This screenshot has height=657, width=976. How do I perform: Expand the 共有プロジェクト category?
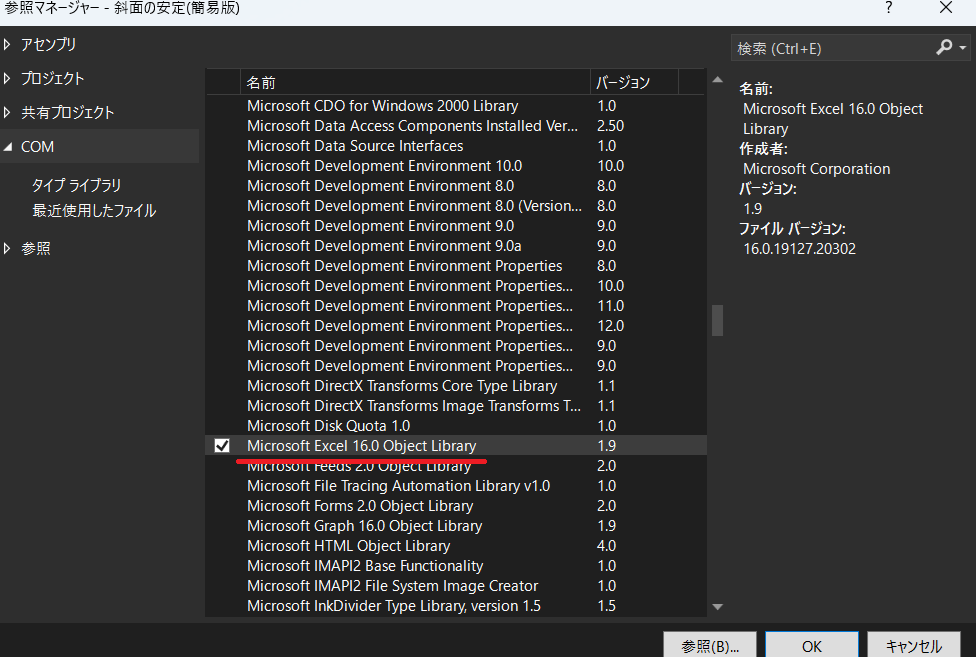click(x=9, y=113)
